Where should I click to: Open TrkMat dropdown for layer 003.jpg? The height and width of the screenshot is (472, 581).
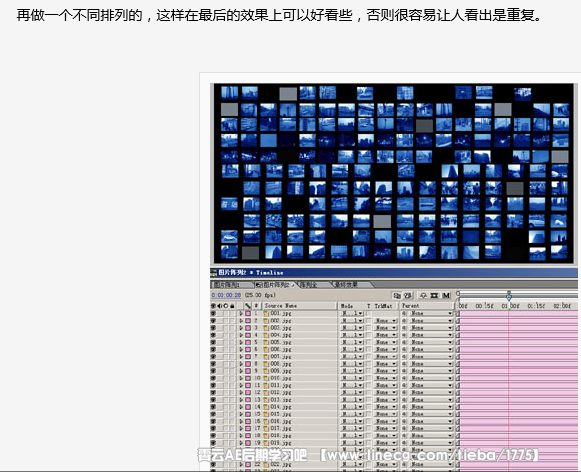tap(385, 328)
